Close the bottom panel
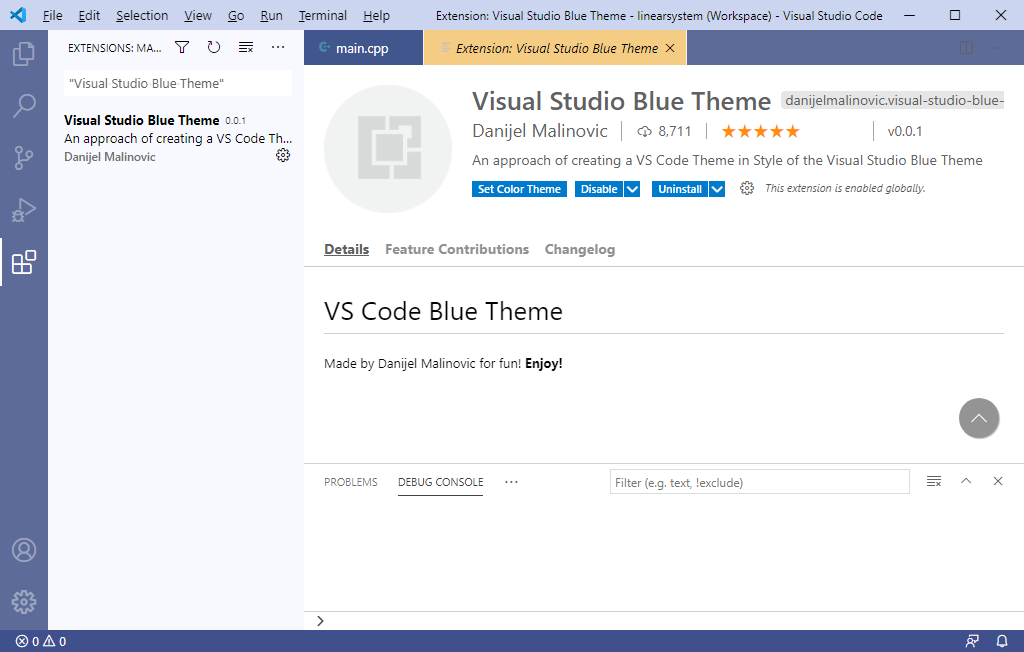Image resolution: width=1024 pixels, height=652 pixels. coord(997,481)
